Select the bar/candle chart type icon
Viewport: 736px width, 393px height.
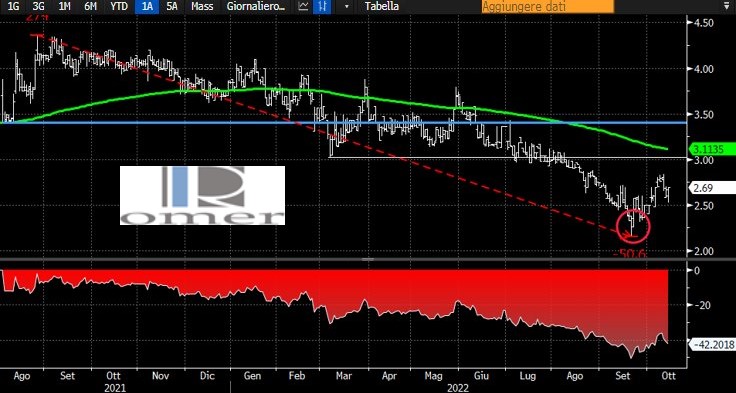[322, 7]
